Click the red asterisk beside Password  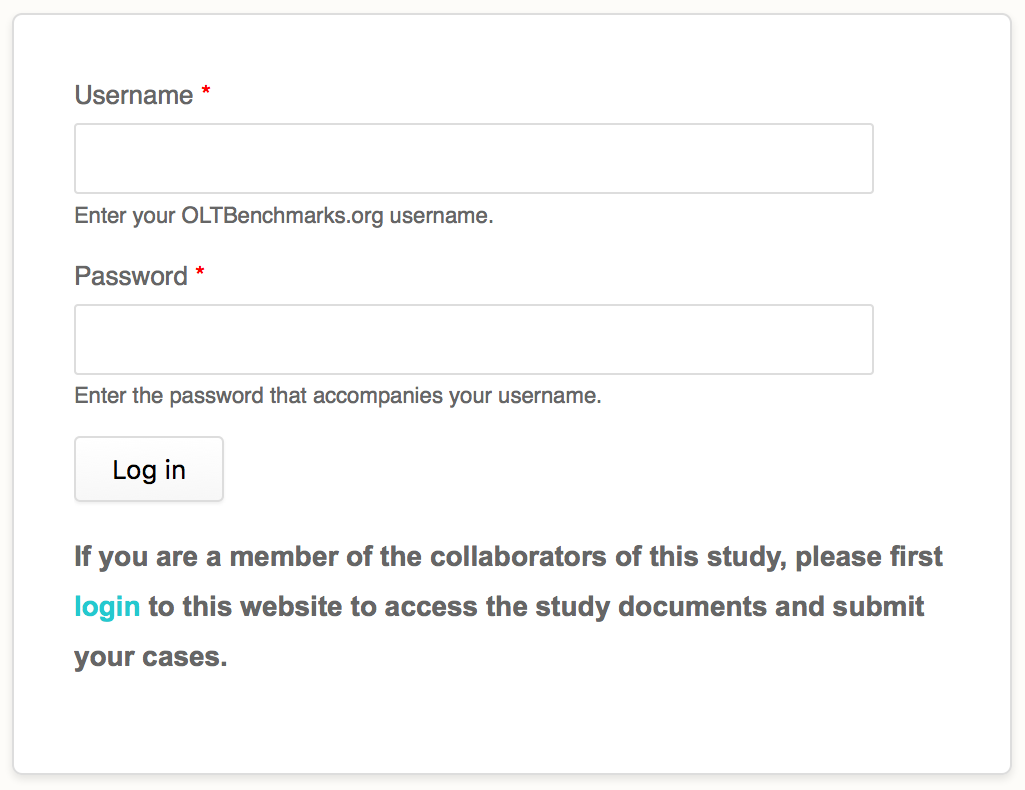click(x=200, y=274)
